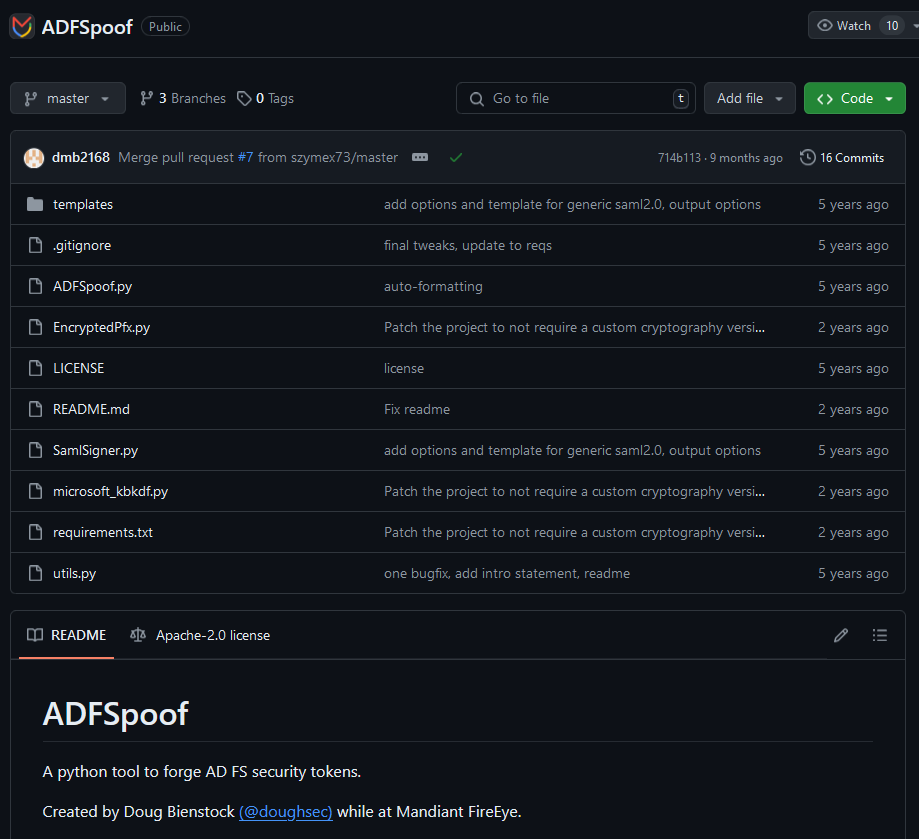The image size is (919, 839).
Task: Expand the green Code dropdown
Action: pyautogui.click(x=855, y=98)
